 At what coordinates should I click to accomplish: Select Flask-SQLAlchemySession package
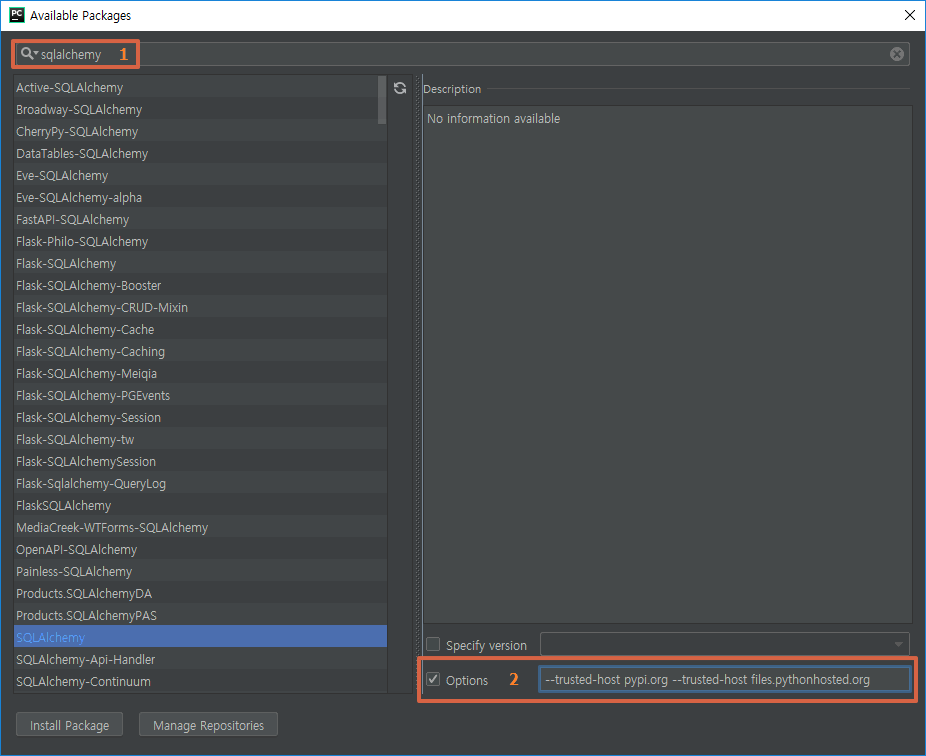(200, 461)
